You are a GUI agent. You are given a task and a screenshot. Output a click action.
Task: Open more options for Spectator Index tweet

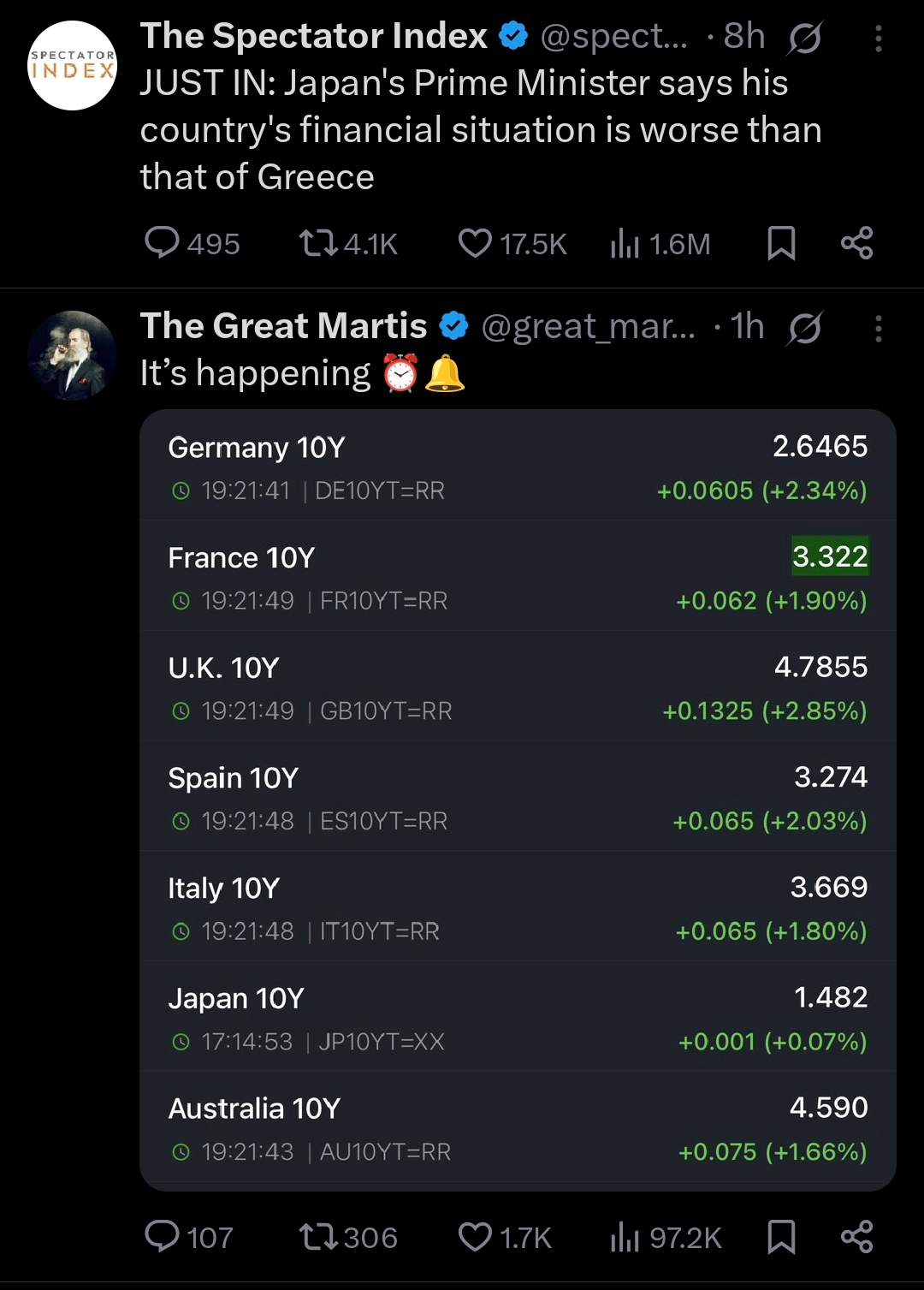879,38
